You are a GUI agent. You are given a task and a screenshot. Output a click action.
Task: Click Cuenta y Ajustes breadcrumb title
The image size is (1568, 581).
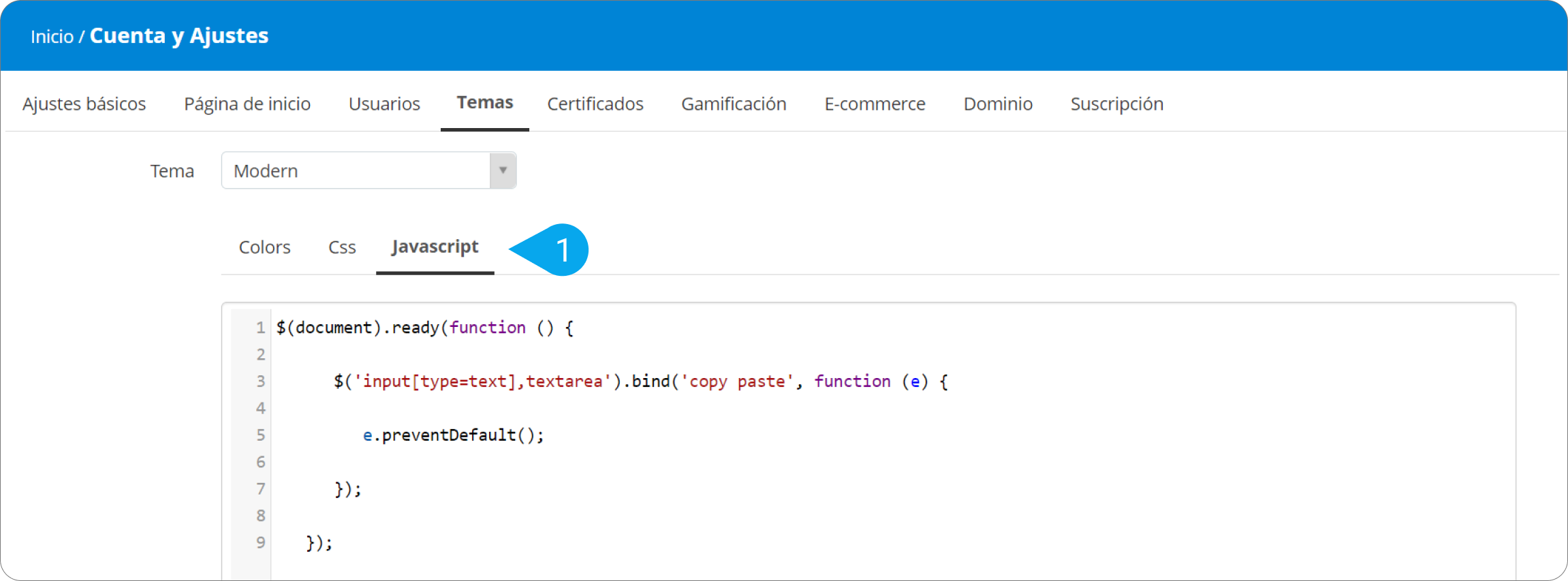tap(179, 36)
